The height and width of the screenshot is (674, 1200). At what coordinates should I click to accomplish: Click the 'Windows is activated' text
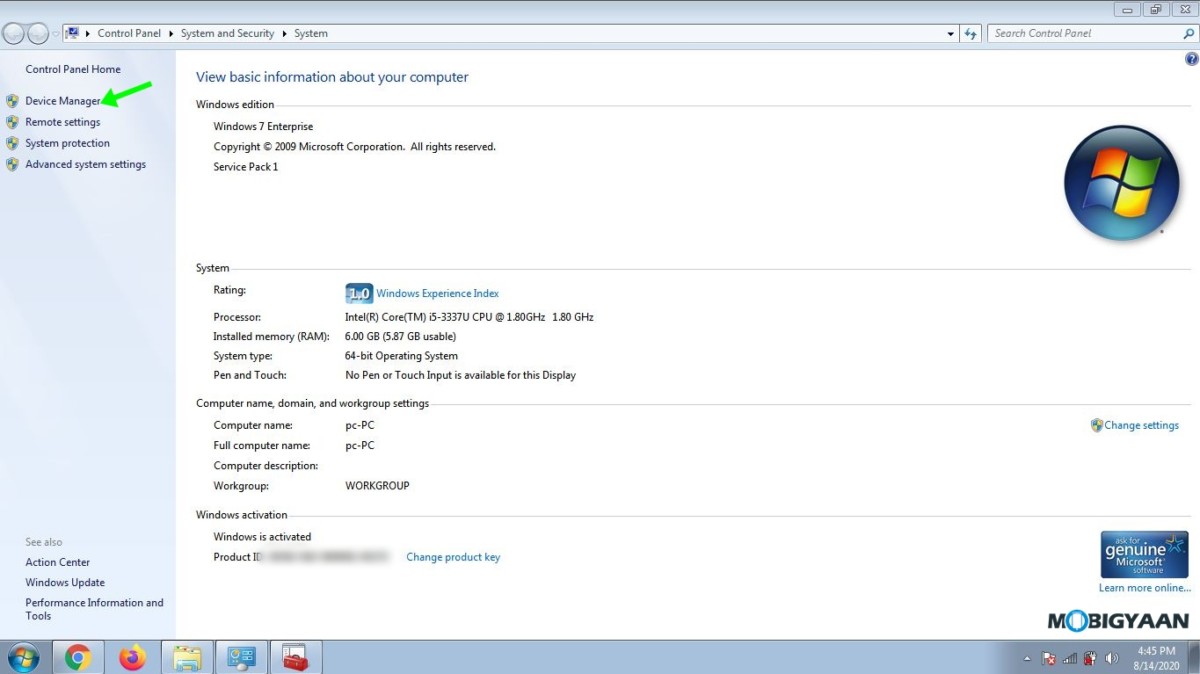tap(262, 536)
